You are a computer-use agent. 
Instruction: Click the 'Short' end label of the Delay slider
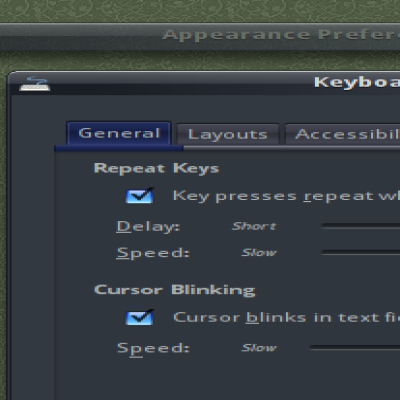click(x=254, y=226)
